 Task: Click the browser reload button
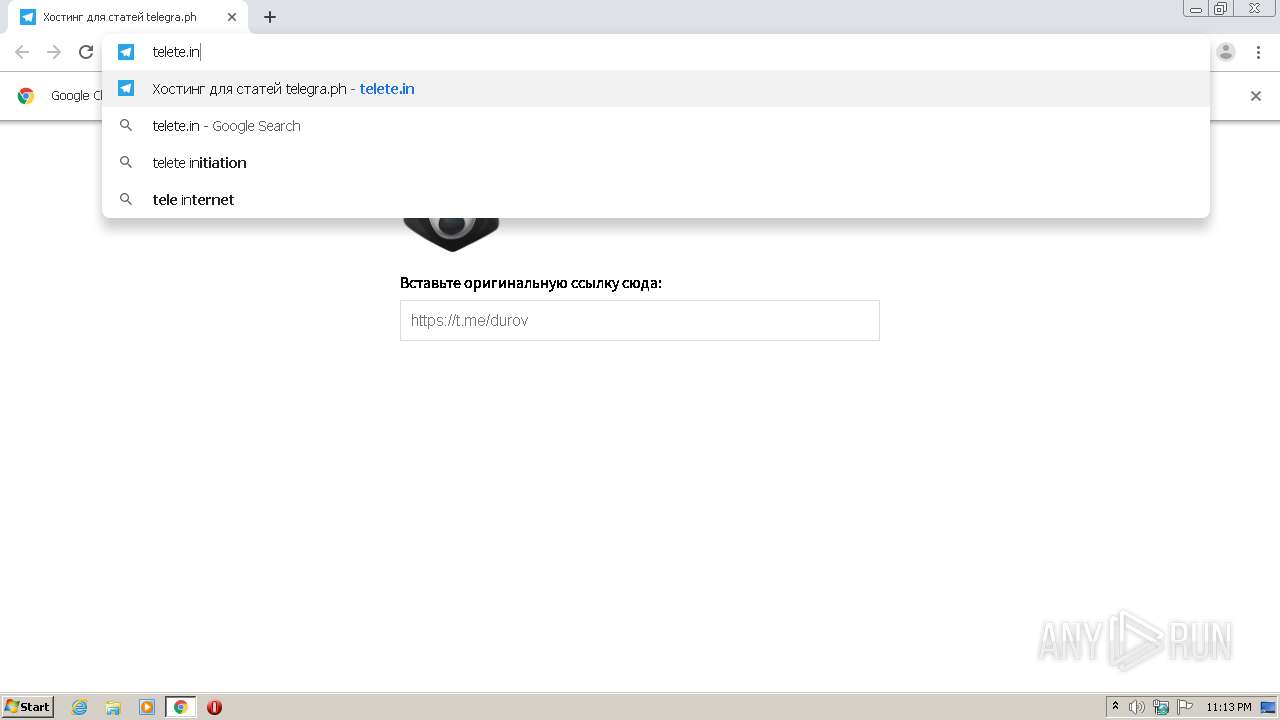86,52
